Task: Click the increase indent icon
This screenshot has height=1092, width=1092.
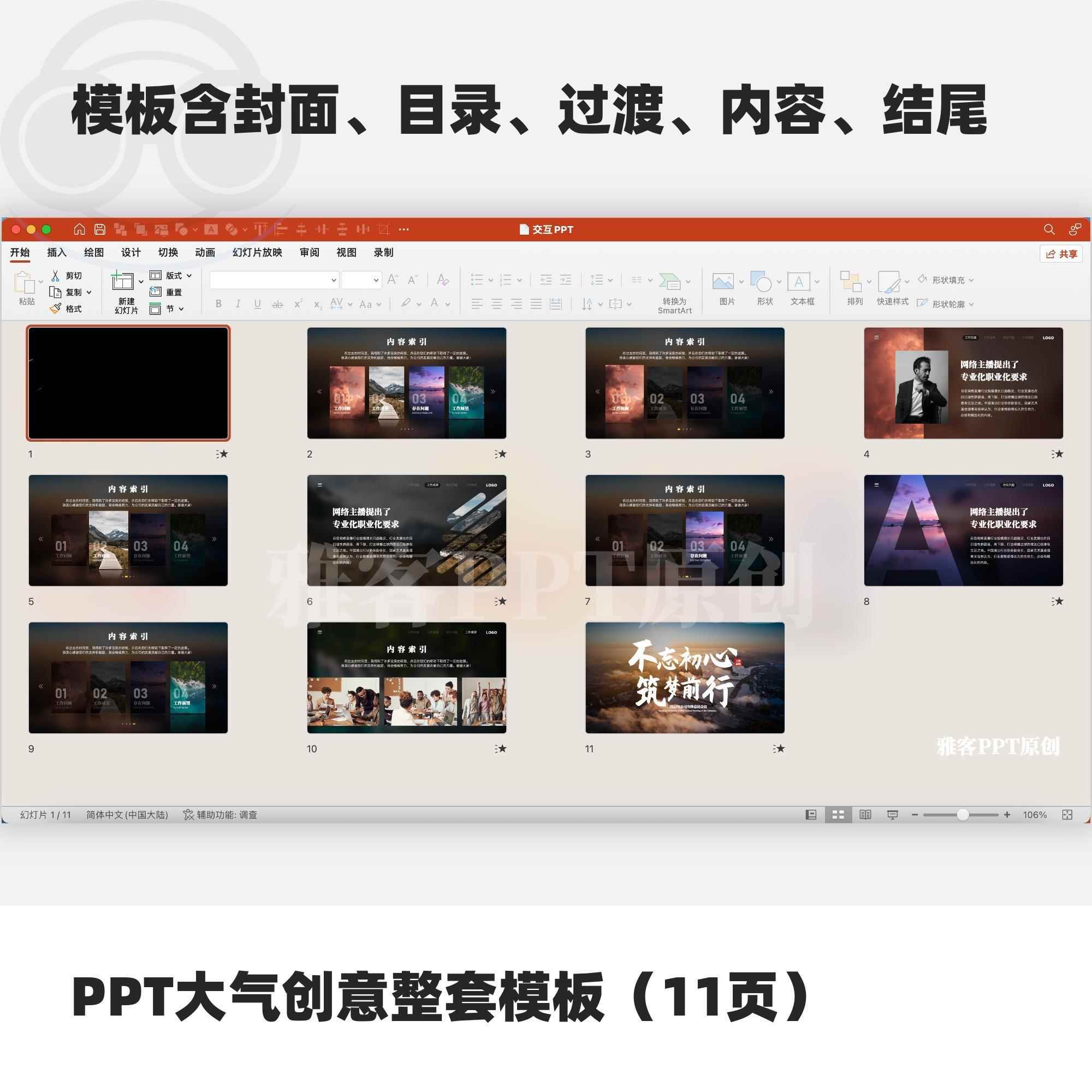Action: click(x=565, y=280)
